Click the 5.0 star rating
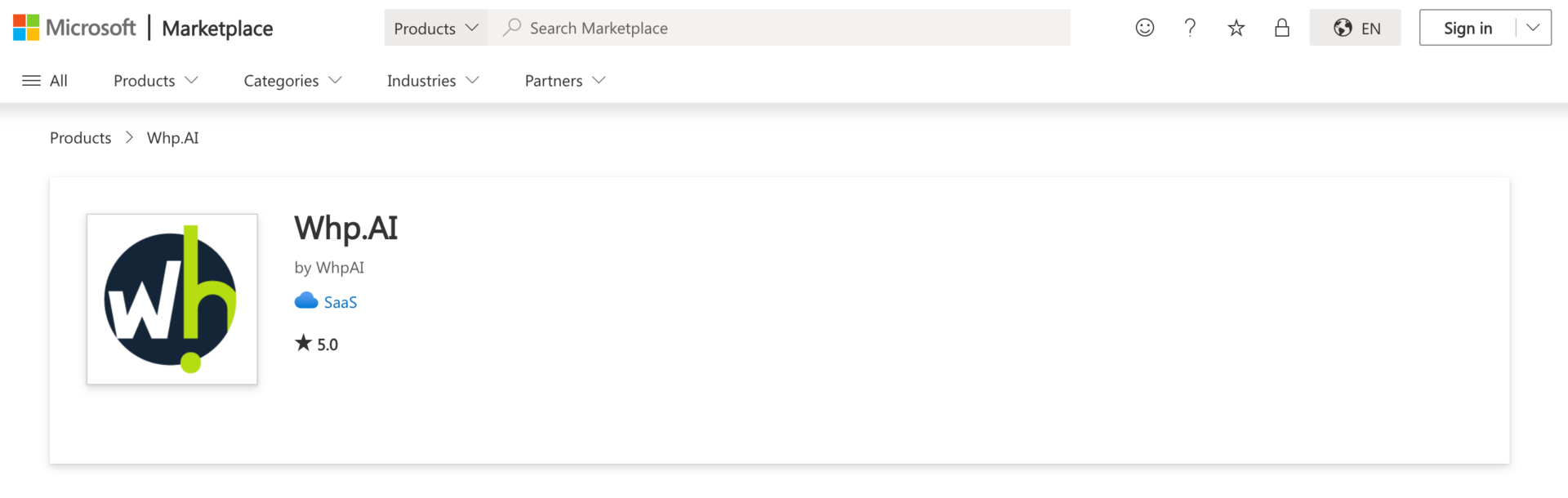The width and height of the screenshot is (1568, 498). 317,343
